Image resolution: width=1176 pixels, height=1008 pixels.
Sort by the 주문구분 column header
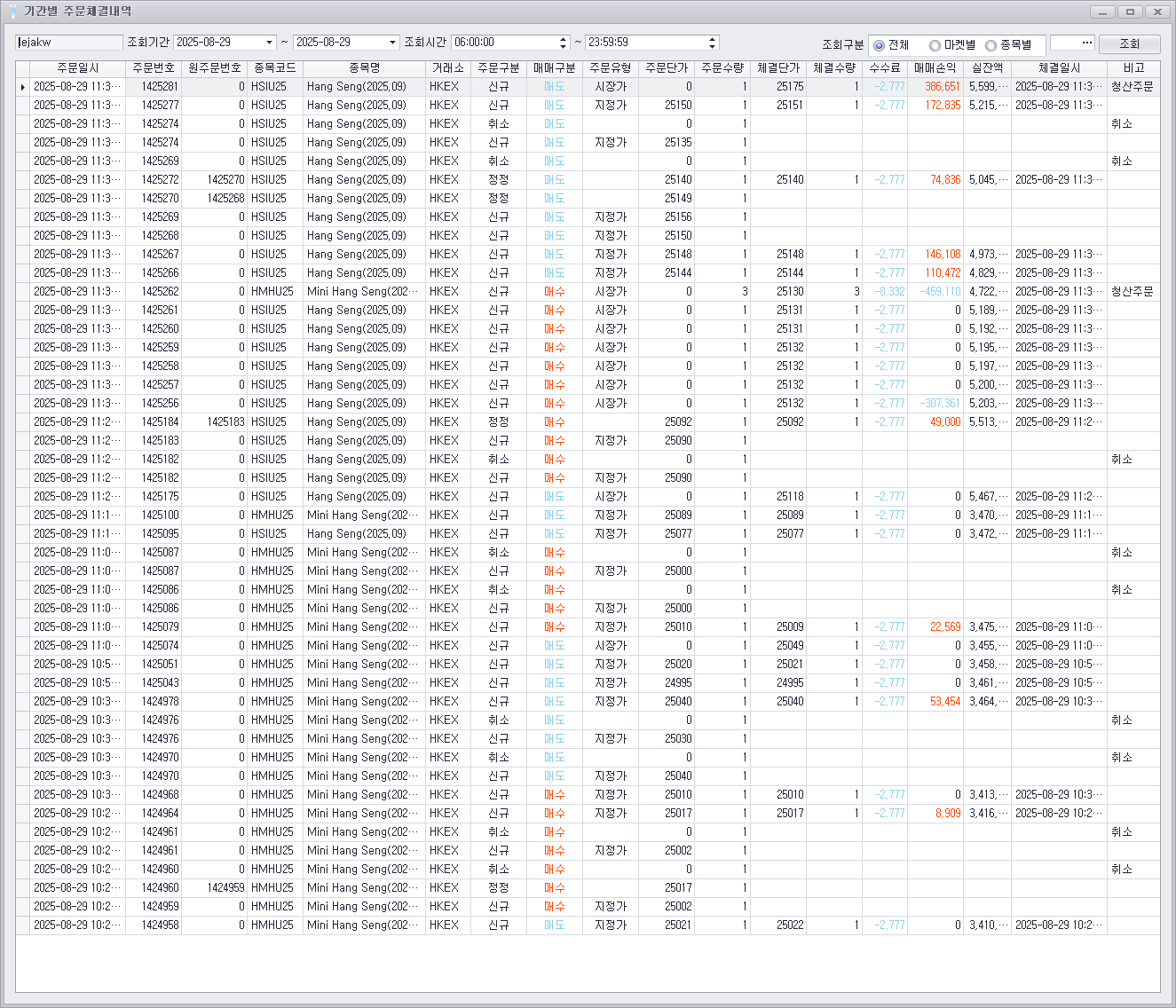tap(499, 68)
